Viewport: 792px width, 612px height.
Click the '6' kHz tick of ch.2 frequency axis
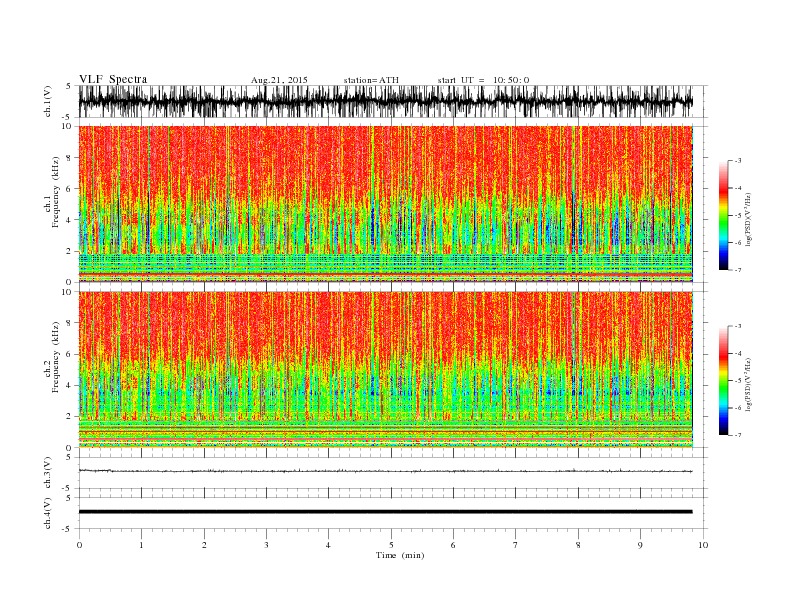tap(70, 354)
